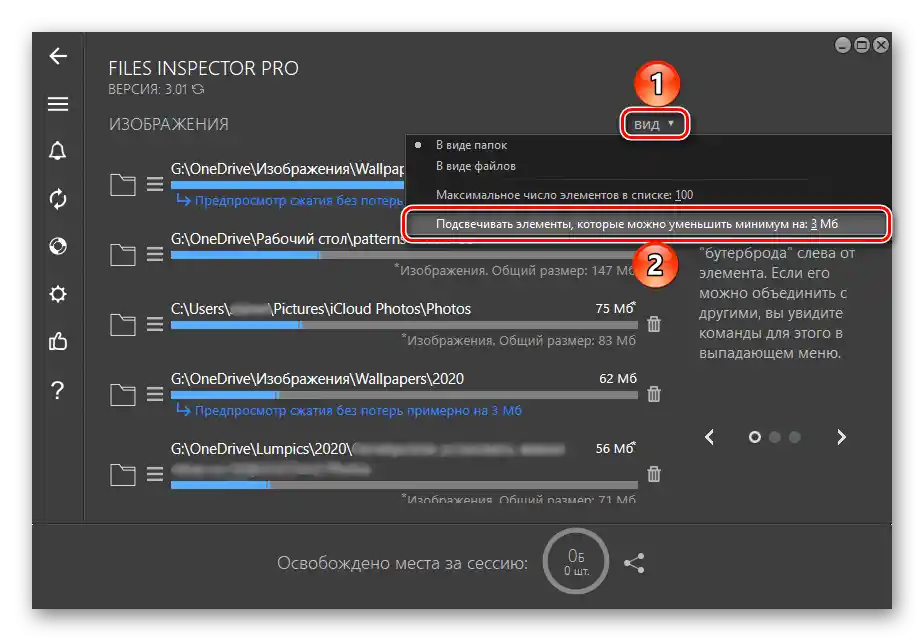Click folder icon of Wallpapers\2020 row
The image size is (924, 641).
click(x=123, y=394)
